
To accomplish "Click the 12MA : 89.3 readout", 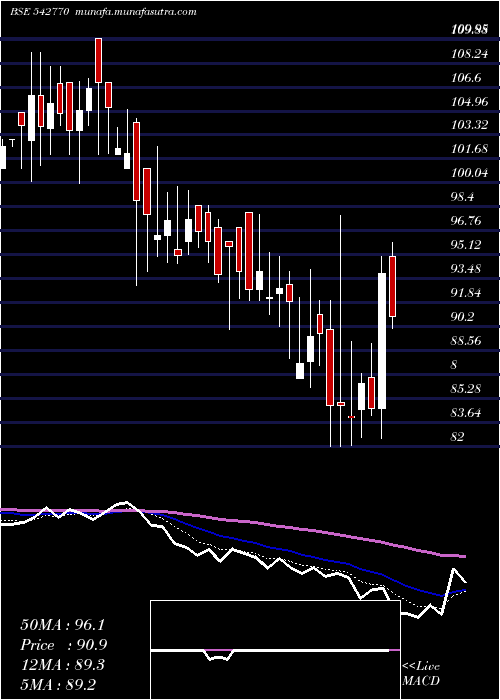I will (x=63, y=665).
